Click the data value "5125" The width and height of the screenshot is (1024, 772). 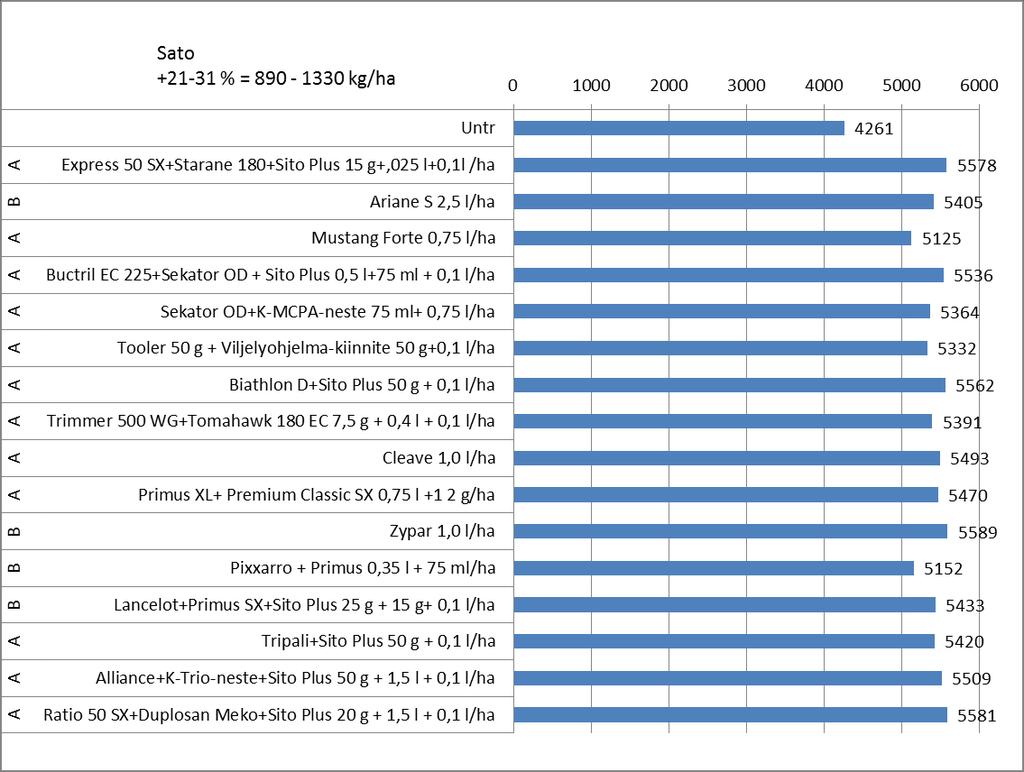[x=942, y=239]
